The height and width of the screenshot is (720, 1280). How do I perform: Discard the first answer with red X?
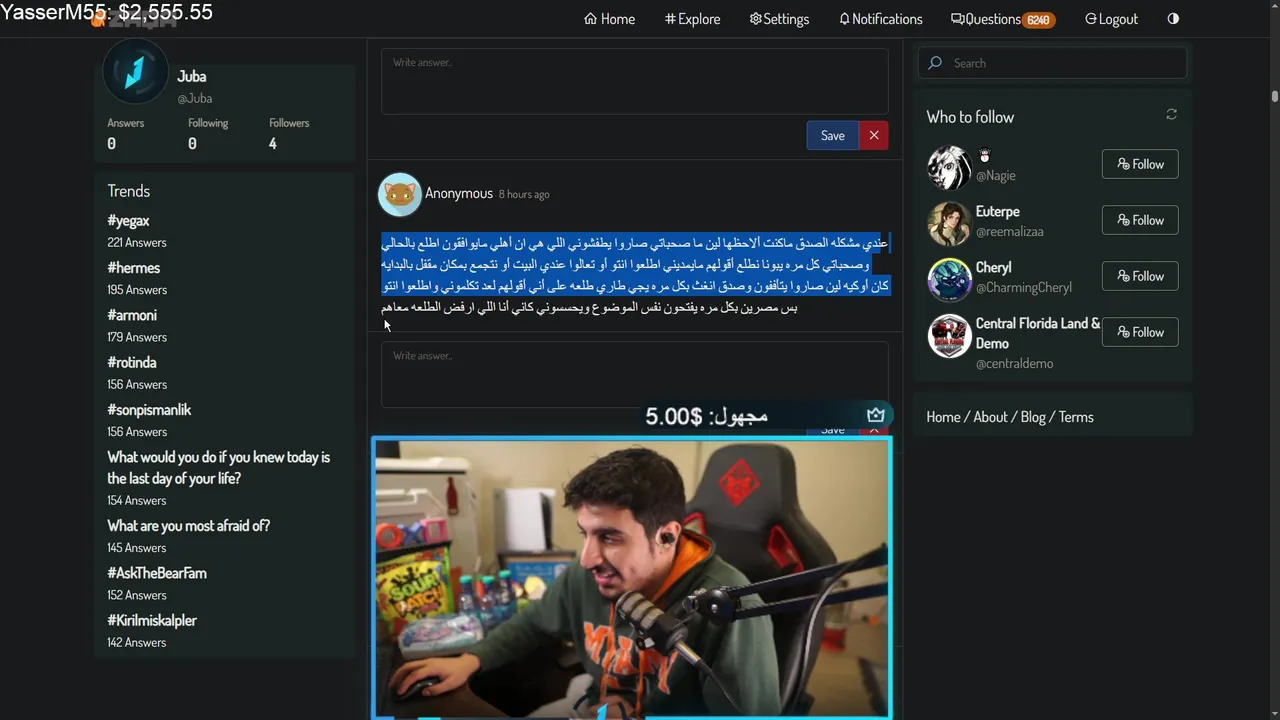[874, 135]
